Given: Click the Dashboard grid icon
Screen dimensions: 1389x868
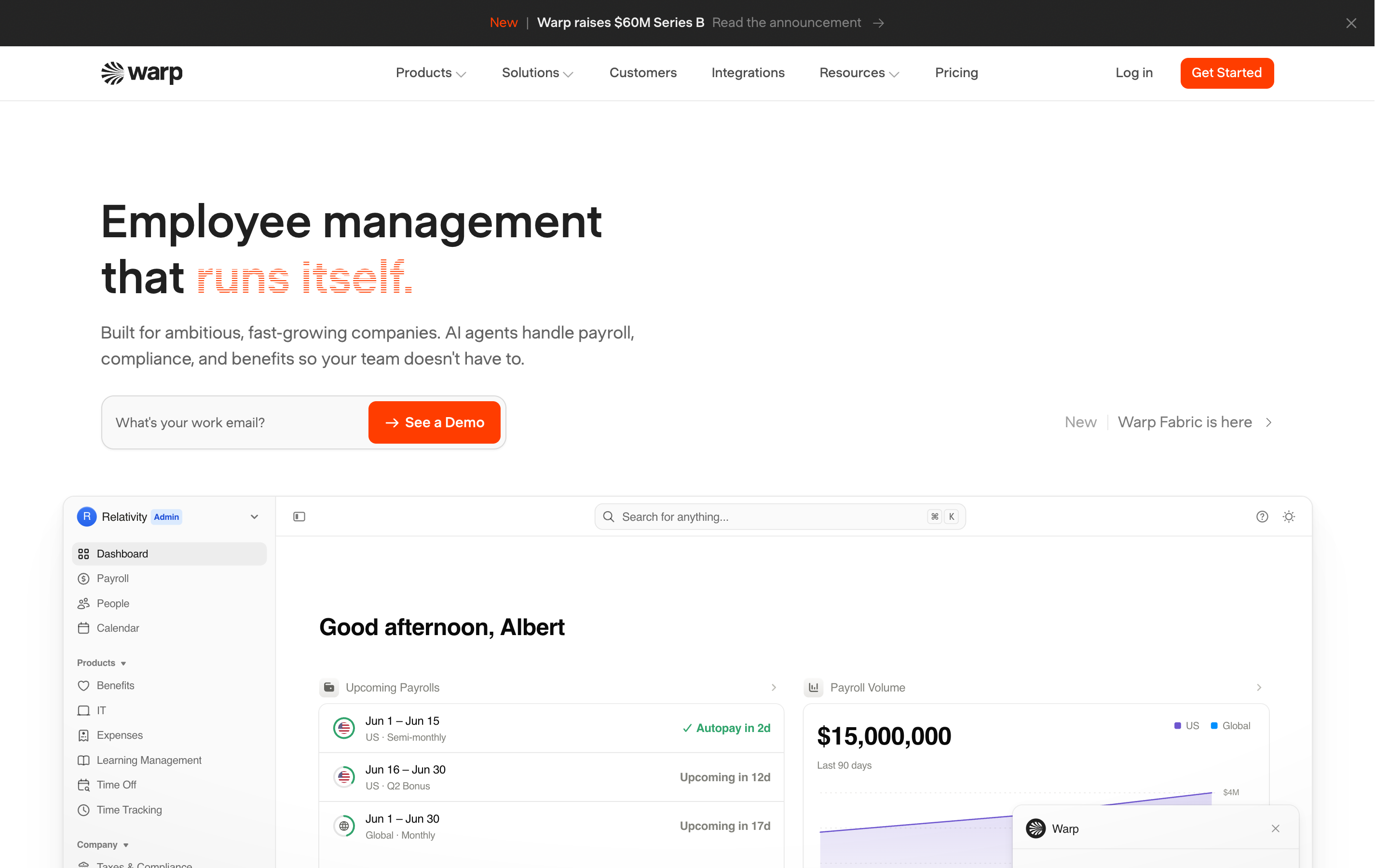Looking at the screenshot, I should point(83,554).
